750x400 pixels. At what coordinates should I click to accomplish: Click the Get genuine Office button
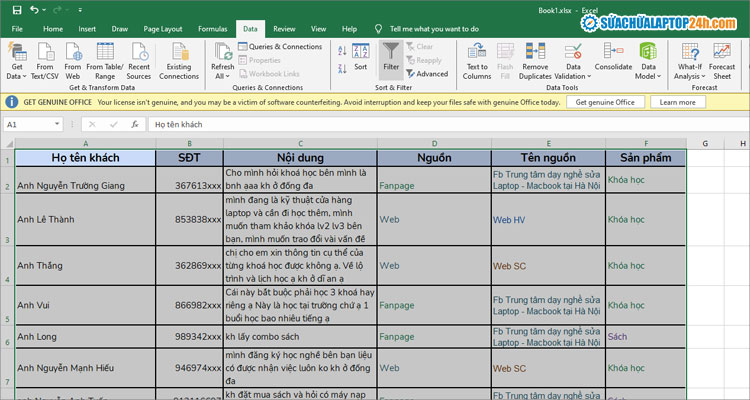pos(605,102)
